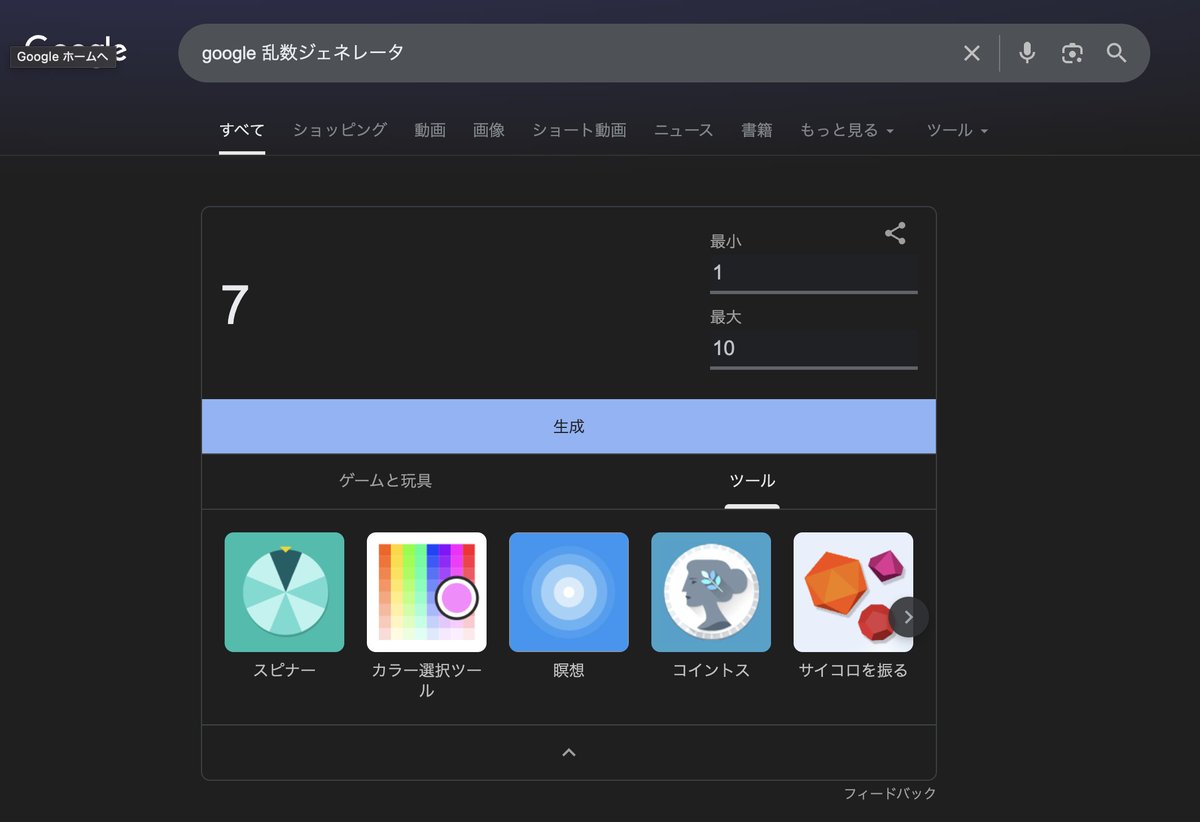
Task: Edit the 最大 maximum value field
Action: point(813,348)
